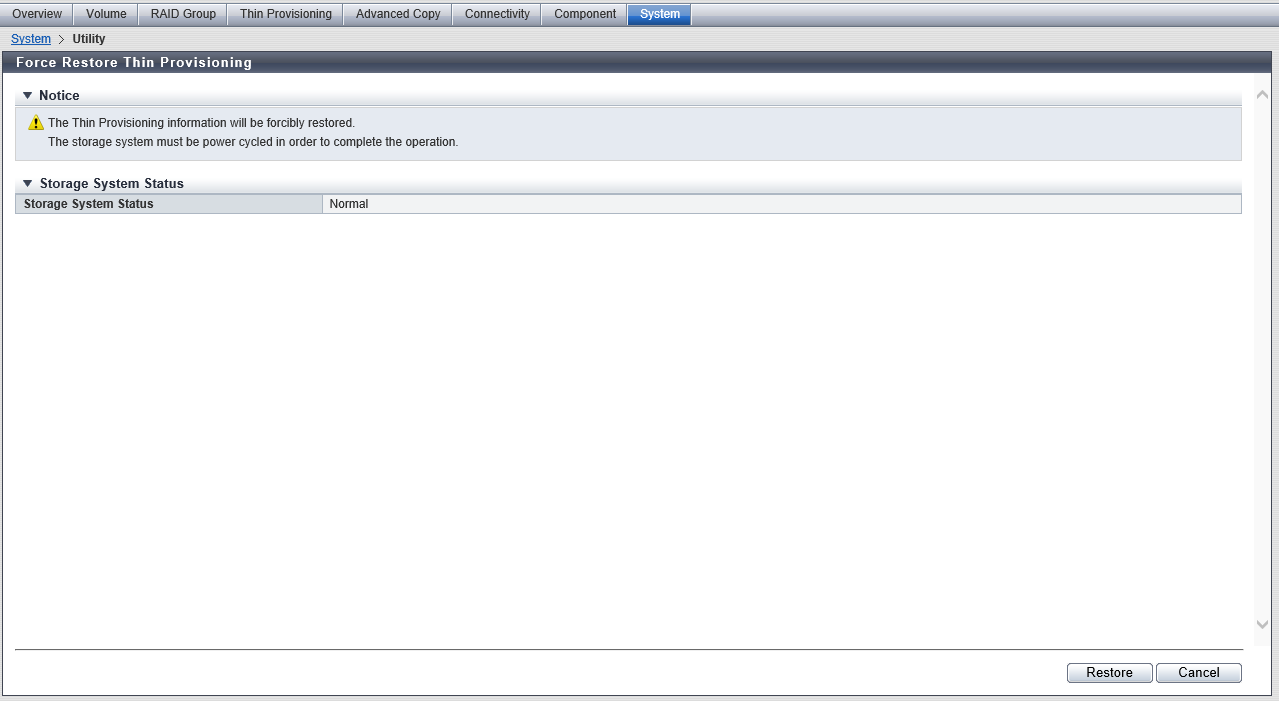1280x701 pixels.
Task: Cancel the force restore operation
Action: 1198,673
